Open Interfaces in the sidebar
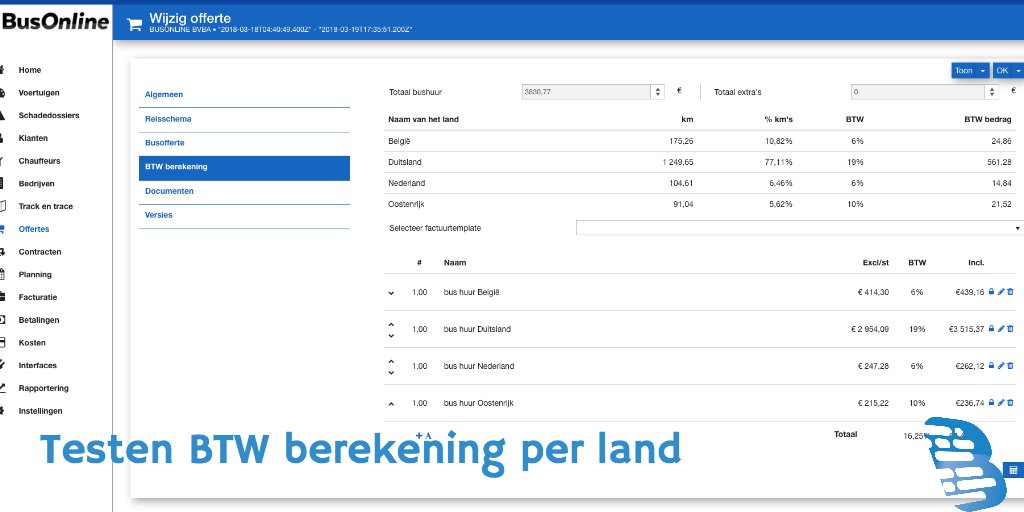 pos(38,366)
